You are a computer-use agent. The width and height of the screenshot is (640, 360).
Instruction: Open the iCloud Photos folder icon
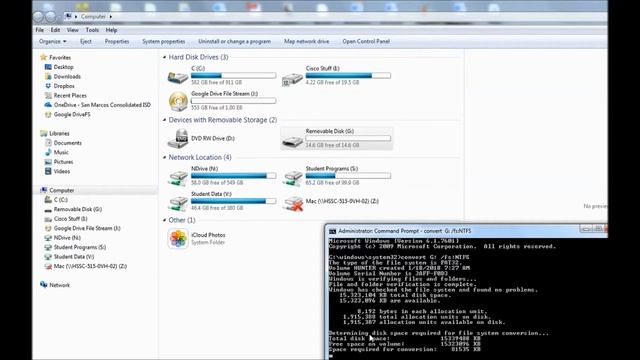[178, 238]
